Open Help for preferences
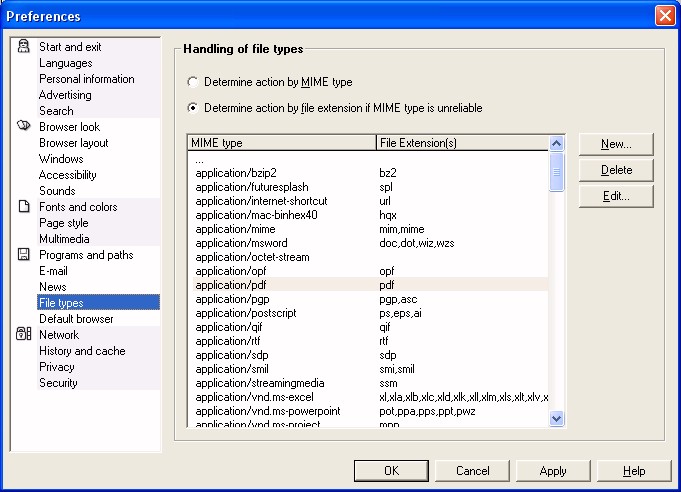 point(634,471)
